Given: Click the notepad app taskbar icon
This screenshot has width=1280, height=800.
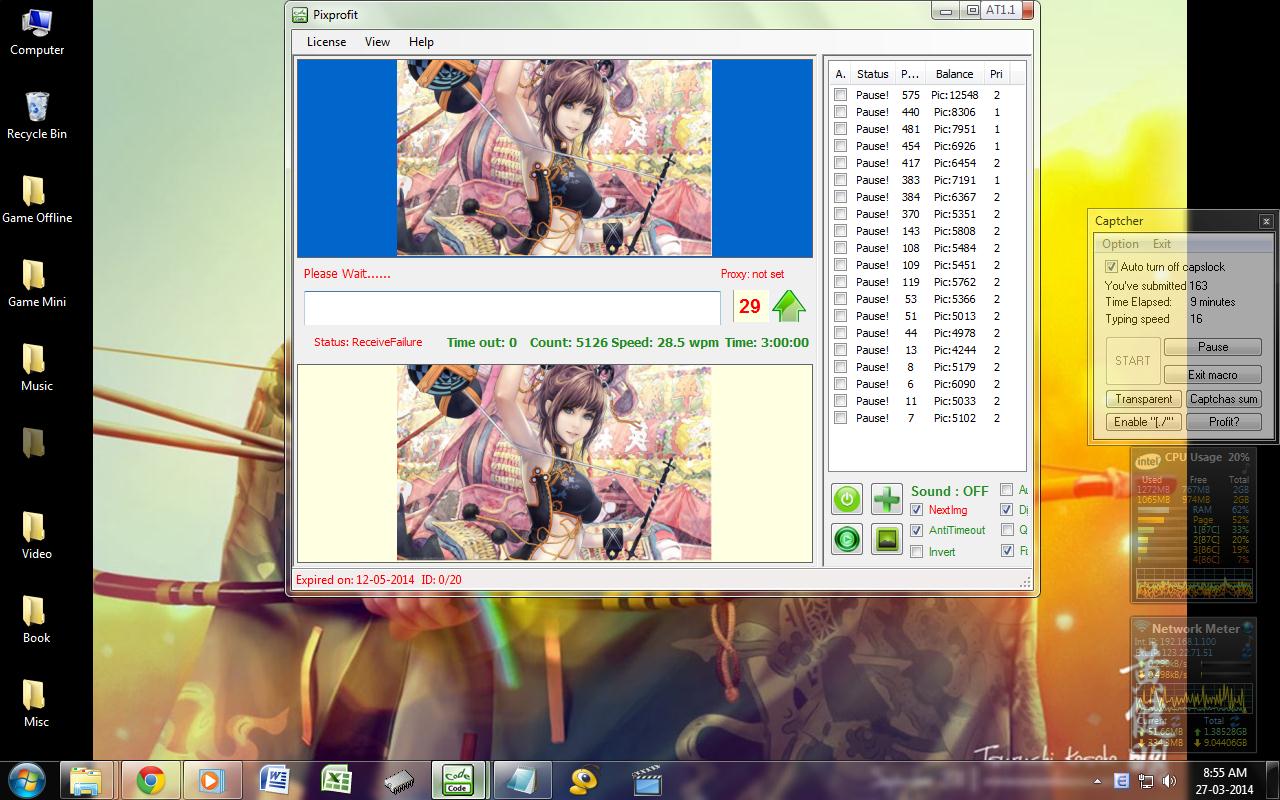Looking at the screenshot, I should point(523,780).
